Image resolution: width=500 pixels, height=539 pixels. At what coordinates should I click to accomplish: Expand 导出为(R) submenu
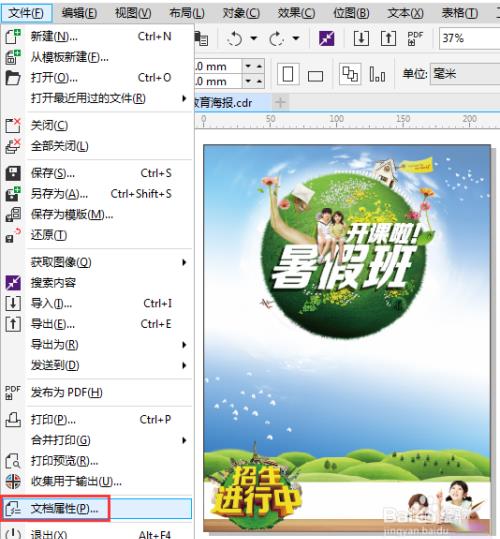184,345
